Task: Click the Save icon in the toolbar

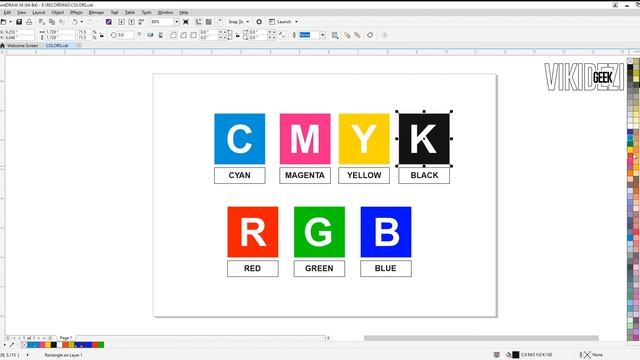Action: (19, 22)
